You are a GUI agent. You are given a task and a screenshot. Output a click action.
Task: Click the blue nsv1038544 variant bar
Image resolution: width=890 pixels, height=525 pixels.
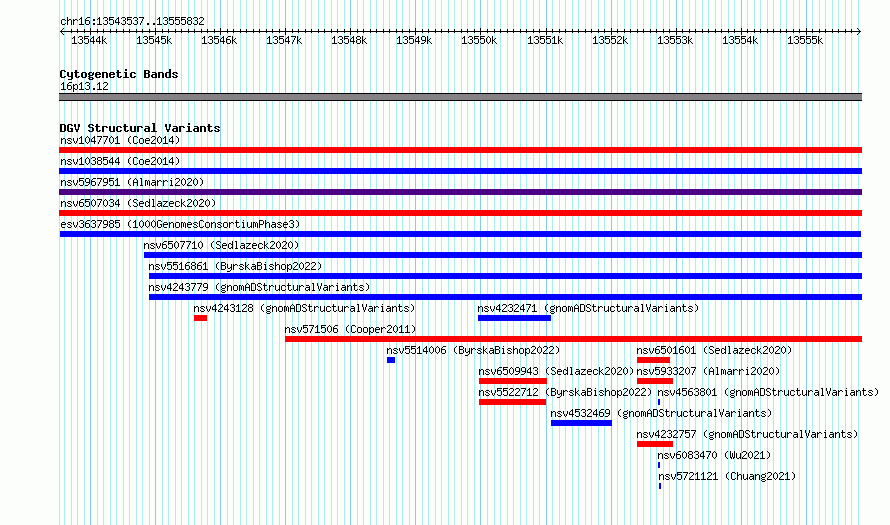(x=460, y=171)
